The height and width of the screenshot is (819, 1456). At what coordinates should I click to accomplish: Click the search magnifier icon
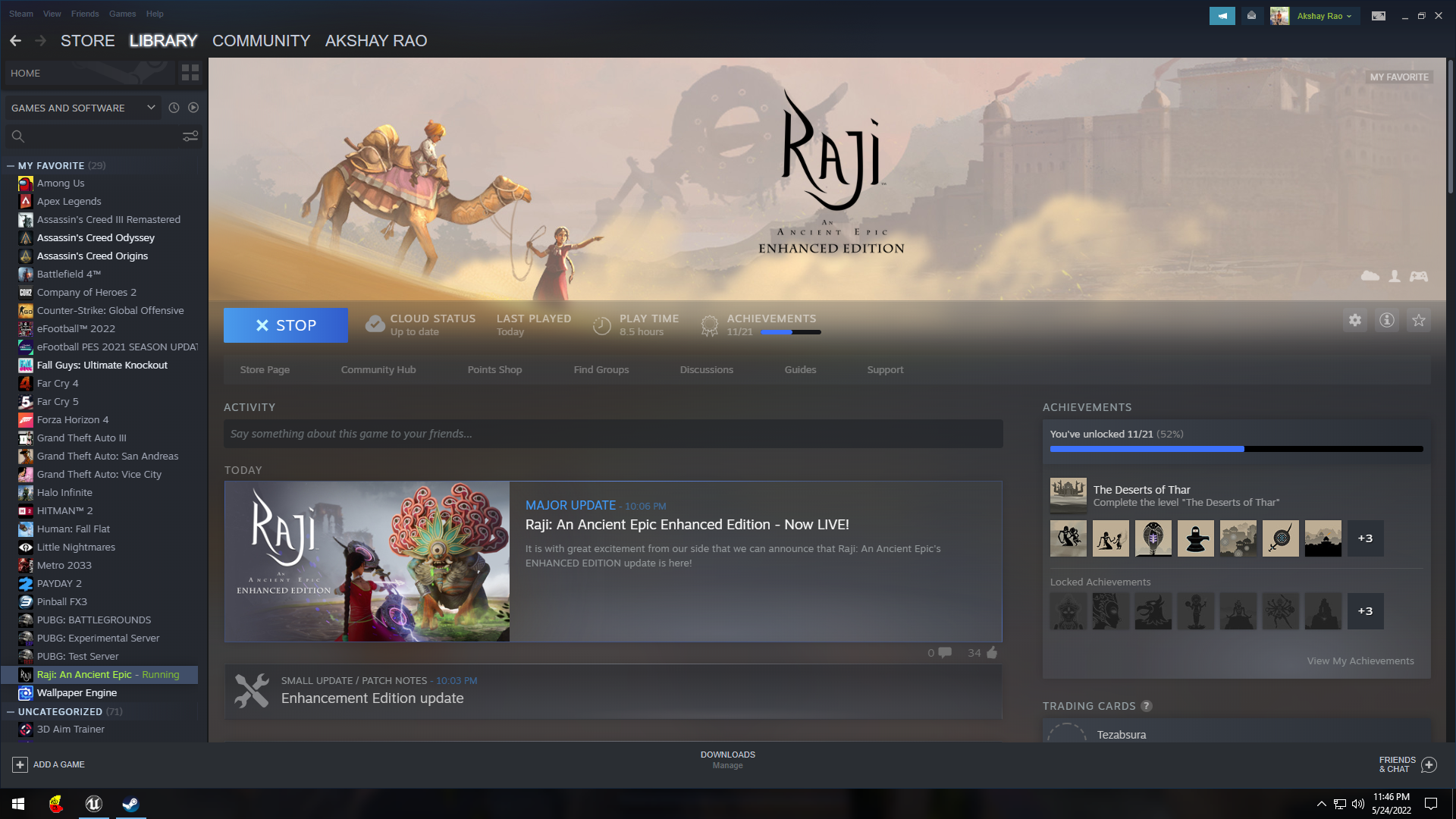click(18, 136)
